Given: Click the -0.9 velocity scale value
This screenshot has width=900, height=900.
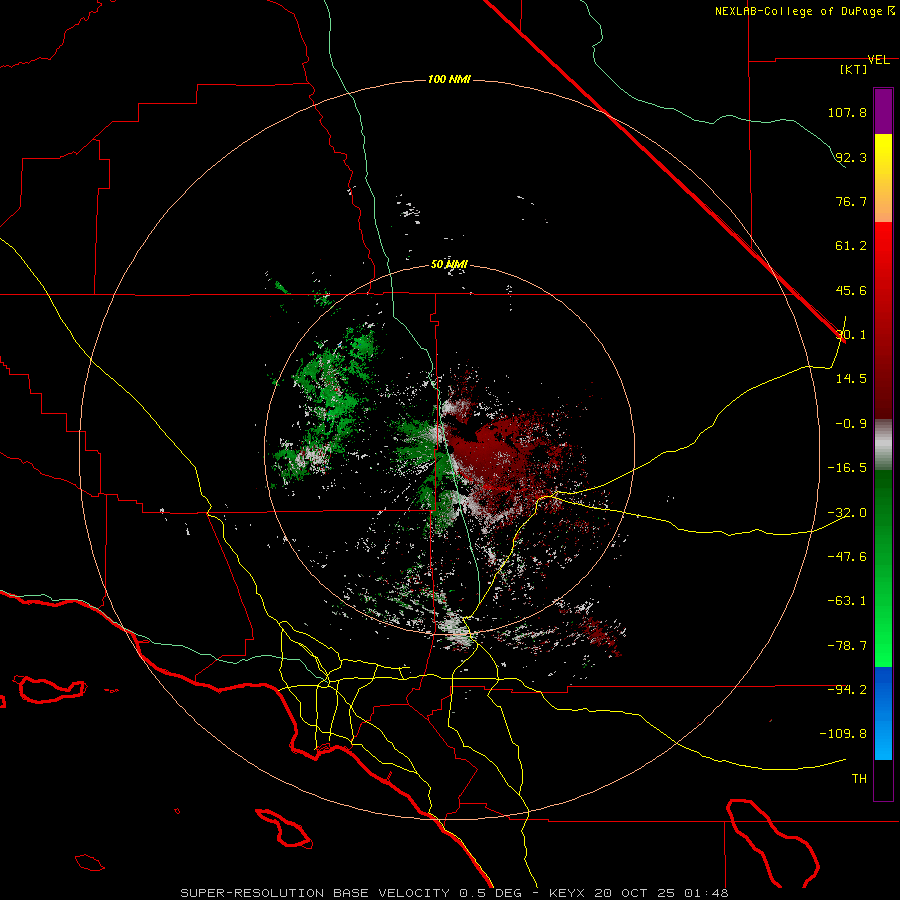Looking at the screenshot, I should click(851, 424).
